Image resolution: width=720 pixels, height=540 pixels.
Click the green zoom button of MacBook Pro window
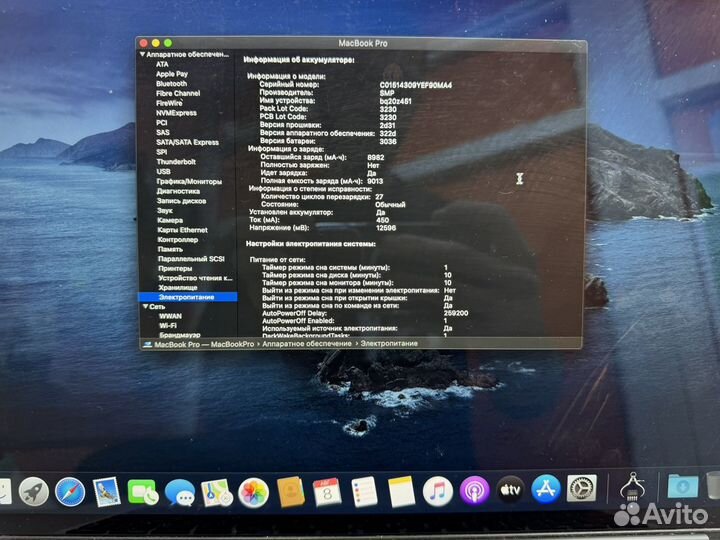168,43
